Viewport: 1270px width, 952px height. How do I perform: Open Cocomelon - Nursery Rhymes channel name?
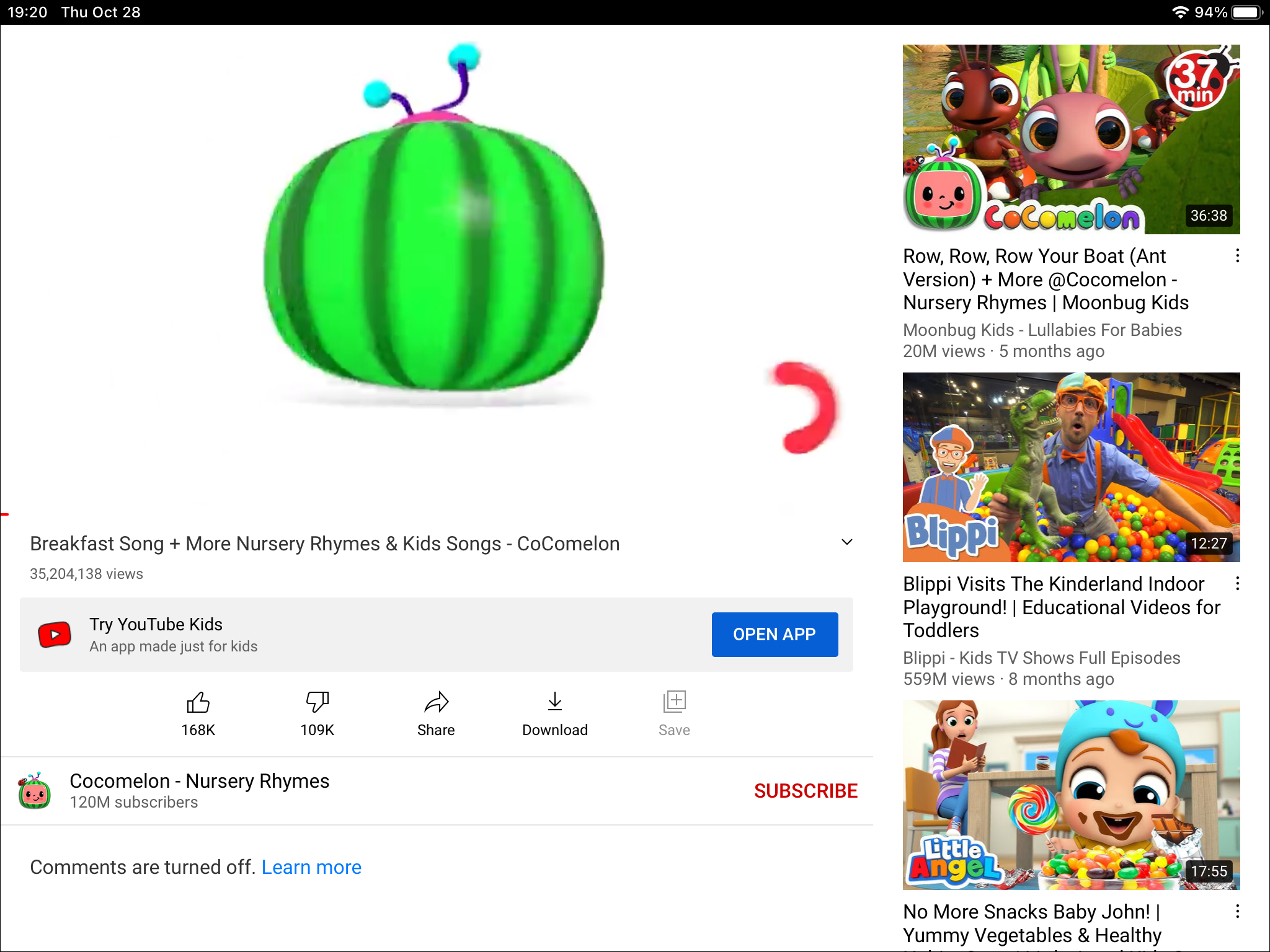pos(199,781)
